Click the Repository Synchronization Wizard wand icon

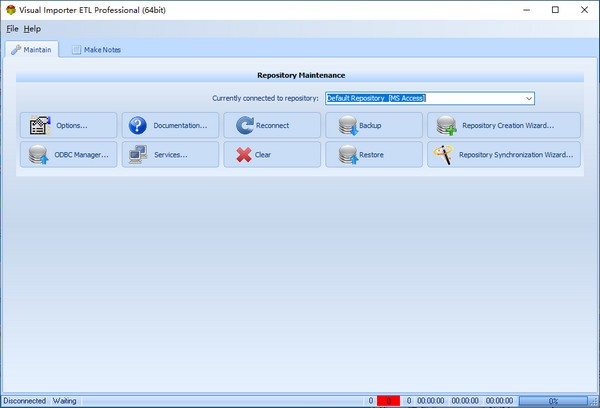click(x=444, y=155)
